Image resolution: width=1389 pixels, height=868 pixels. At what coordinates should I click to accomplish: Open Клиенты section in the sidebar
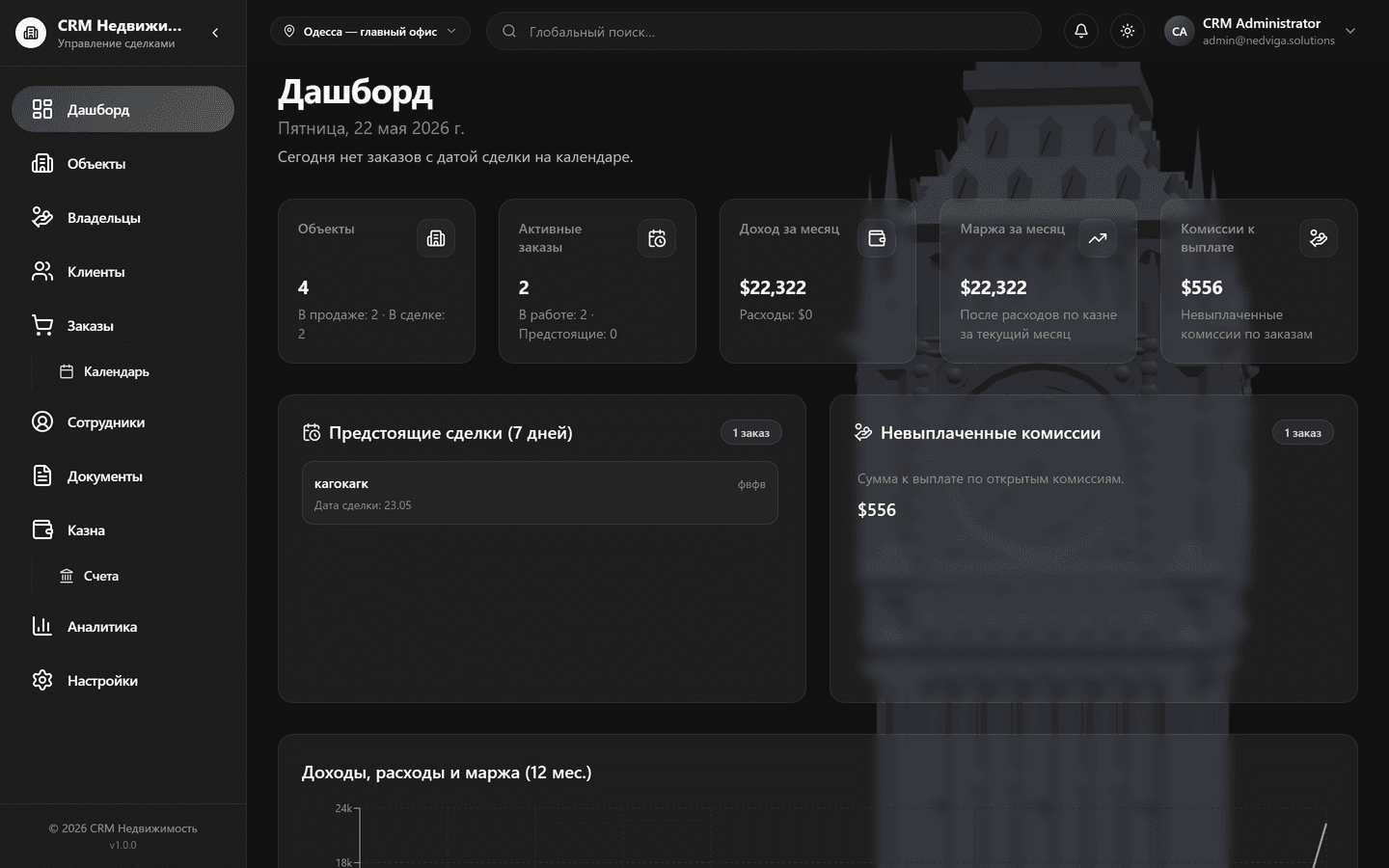click(123, 271)
